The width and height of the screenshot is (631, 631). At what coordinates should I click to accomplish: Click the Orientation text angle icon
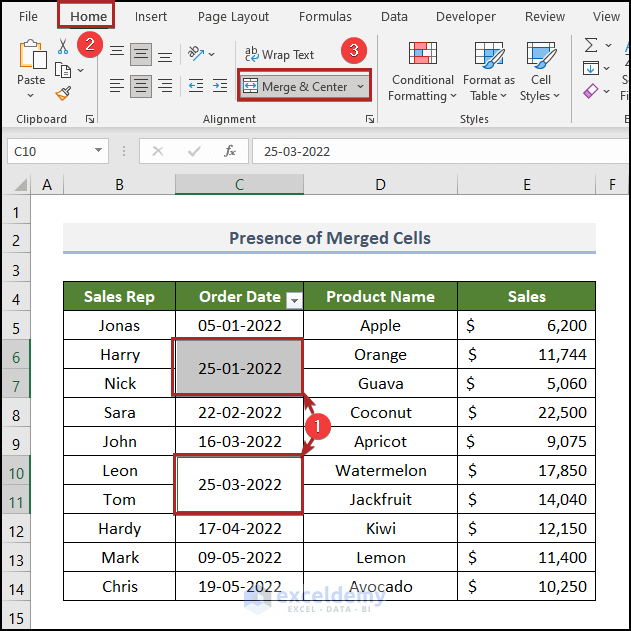coord(198,54)
